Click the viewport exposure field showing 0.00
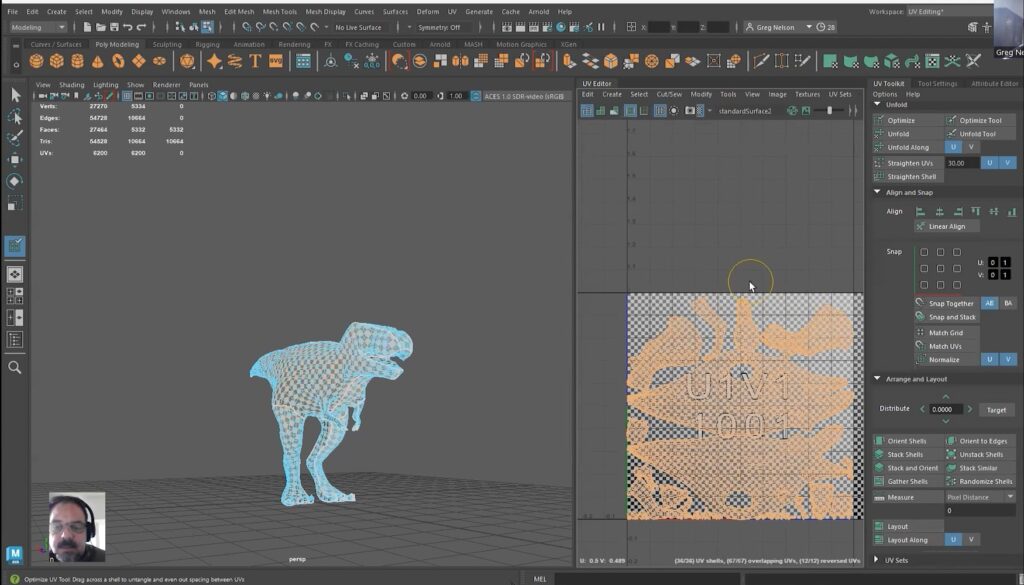The image size is (1024, 585). (420, 96)
